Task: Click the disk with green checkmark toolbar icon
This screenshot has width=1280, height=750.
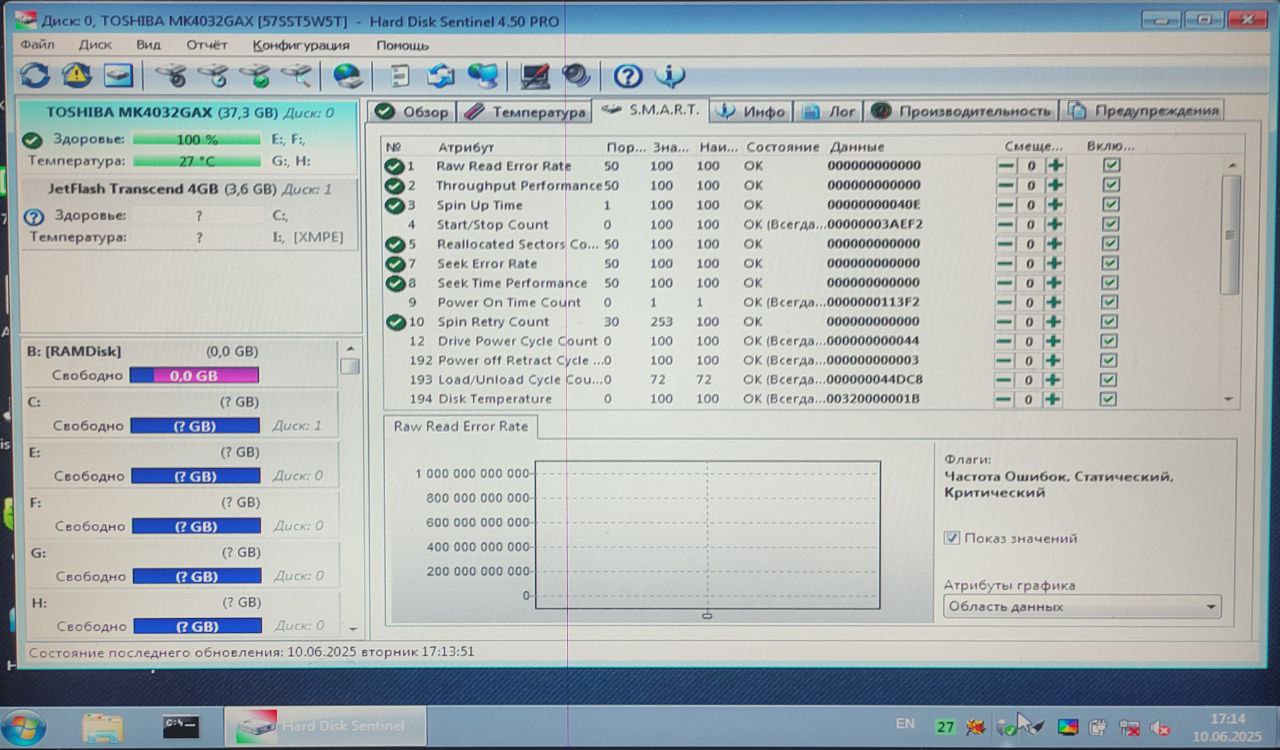Action: point(254,76)
